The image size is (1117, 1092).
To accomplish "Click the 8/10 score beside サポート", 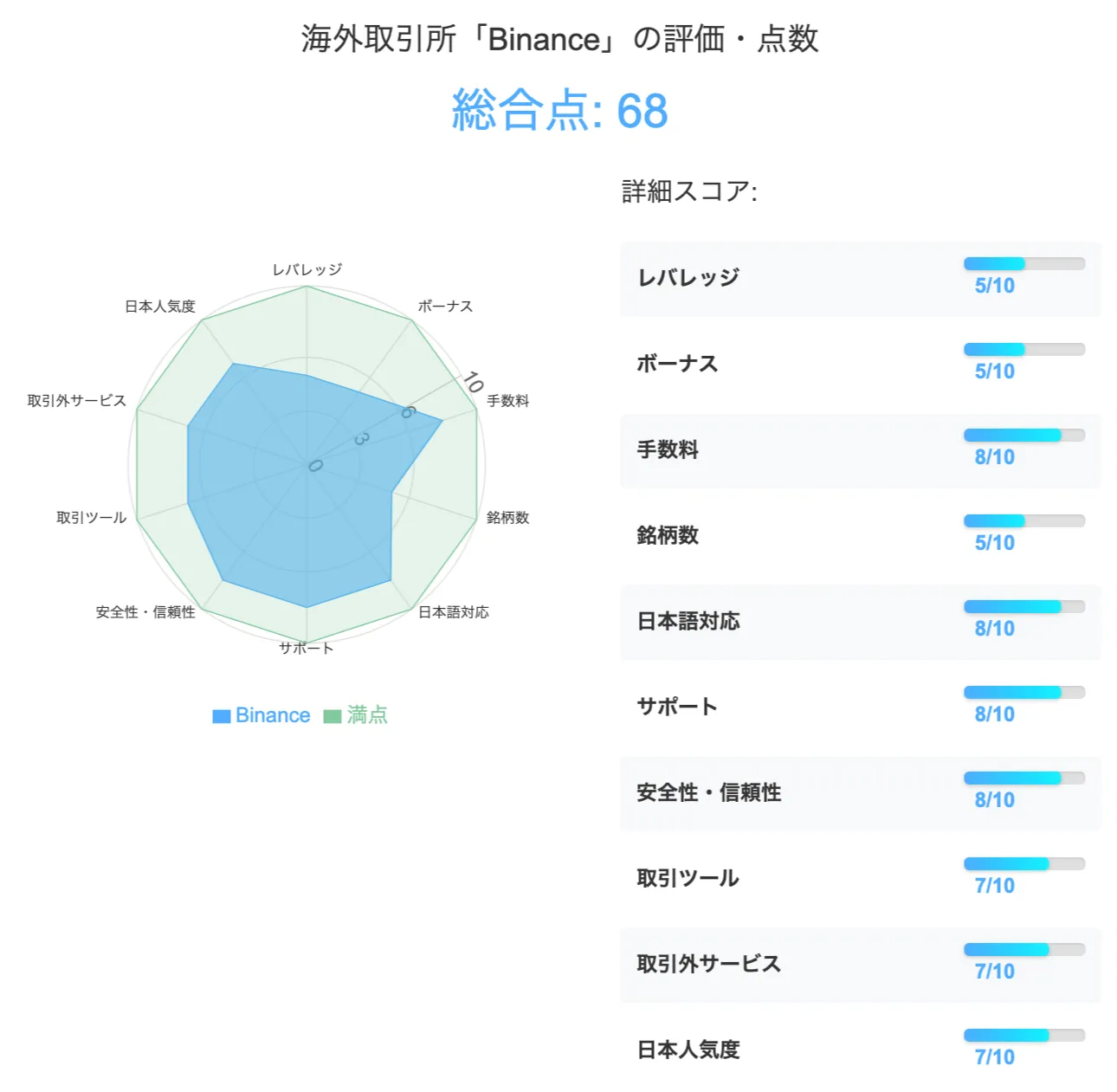I will pos(994,714).
